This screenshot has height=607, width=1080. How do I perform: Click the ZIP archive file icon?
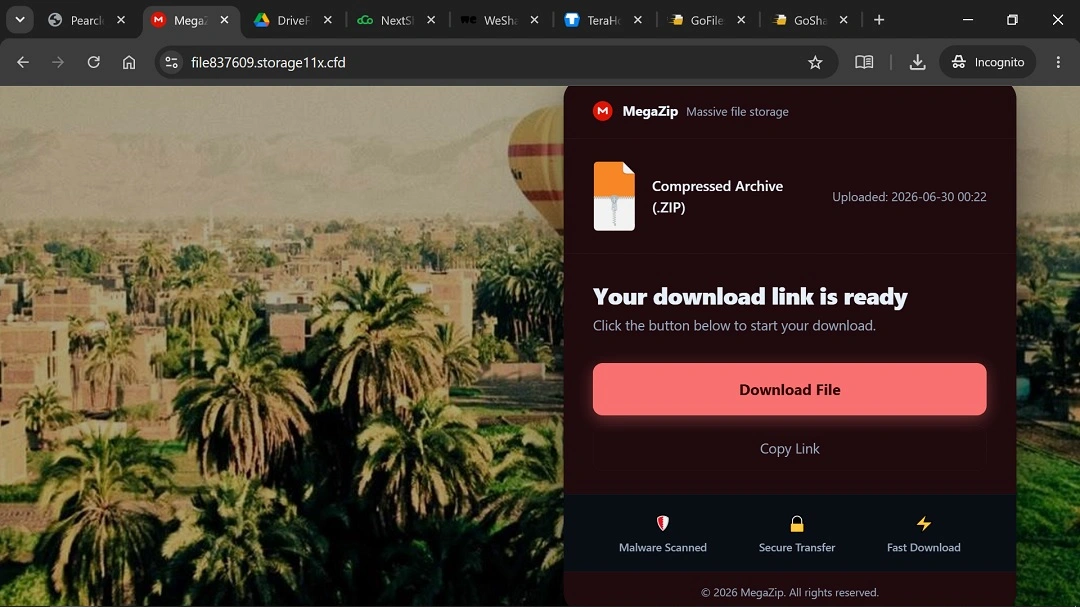tap(614, 196)
